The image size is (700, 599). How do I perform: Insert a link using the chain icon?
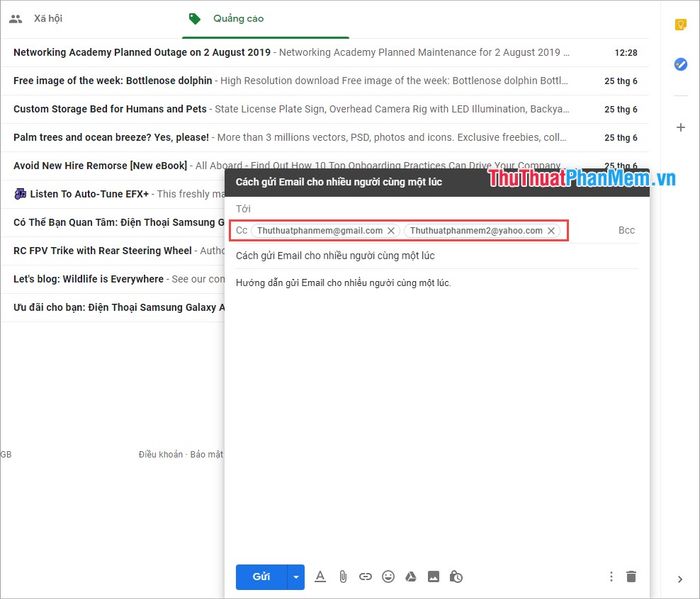coord(365,577)
